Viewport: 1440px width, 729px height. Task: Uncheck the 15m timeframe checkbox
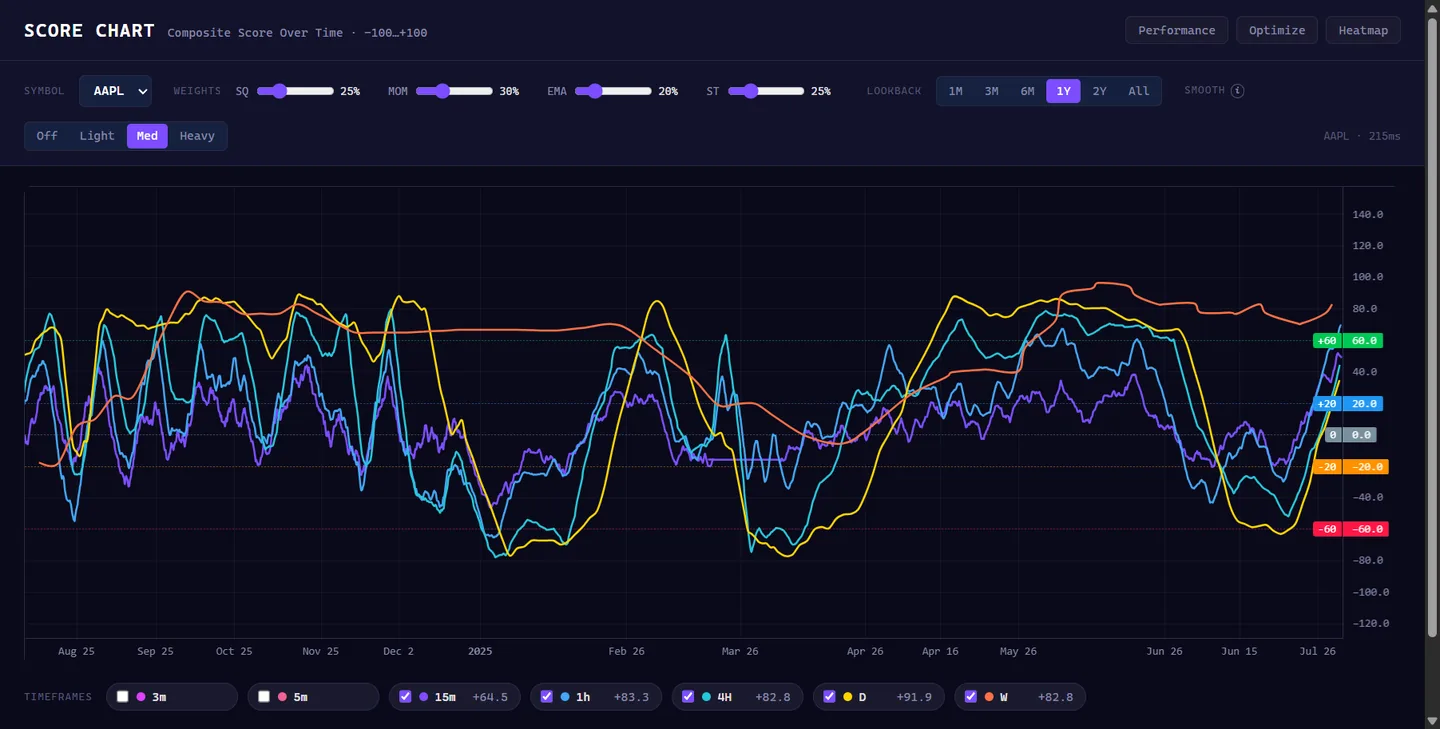[x=405, y=697]
